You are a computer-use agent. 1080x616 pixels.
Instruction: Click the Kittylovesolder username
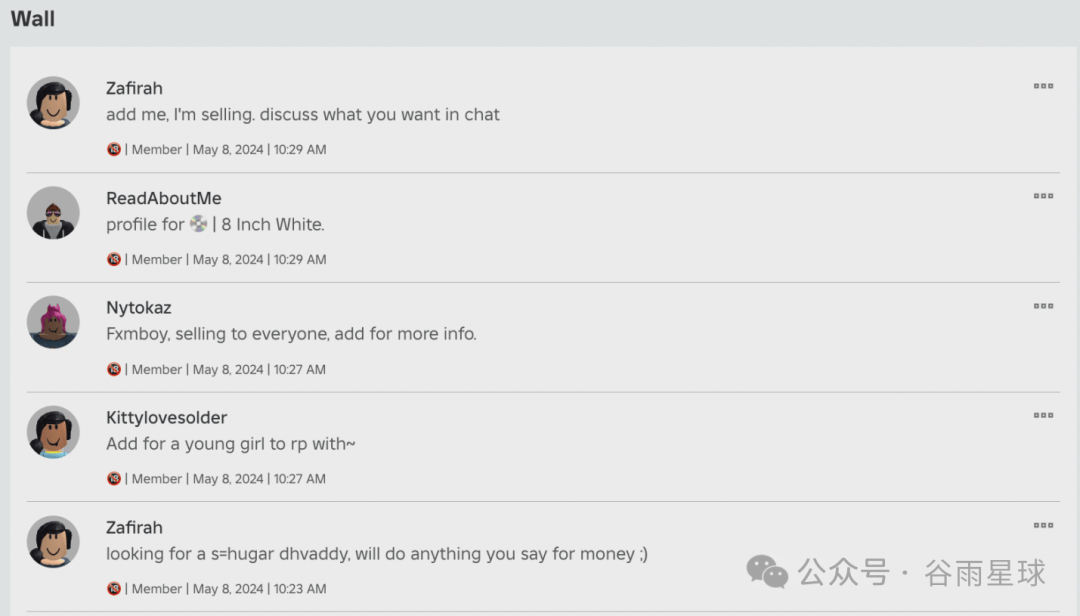point(166,417)
